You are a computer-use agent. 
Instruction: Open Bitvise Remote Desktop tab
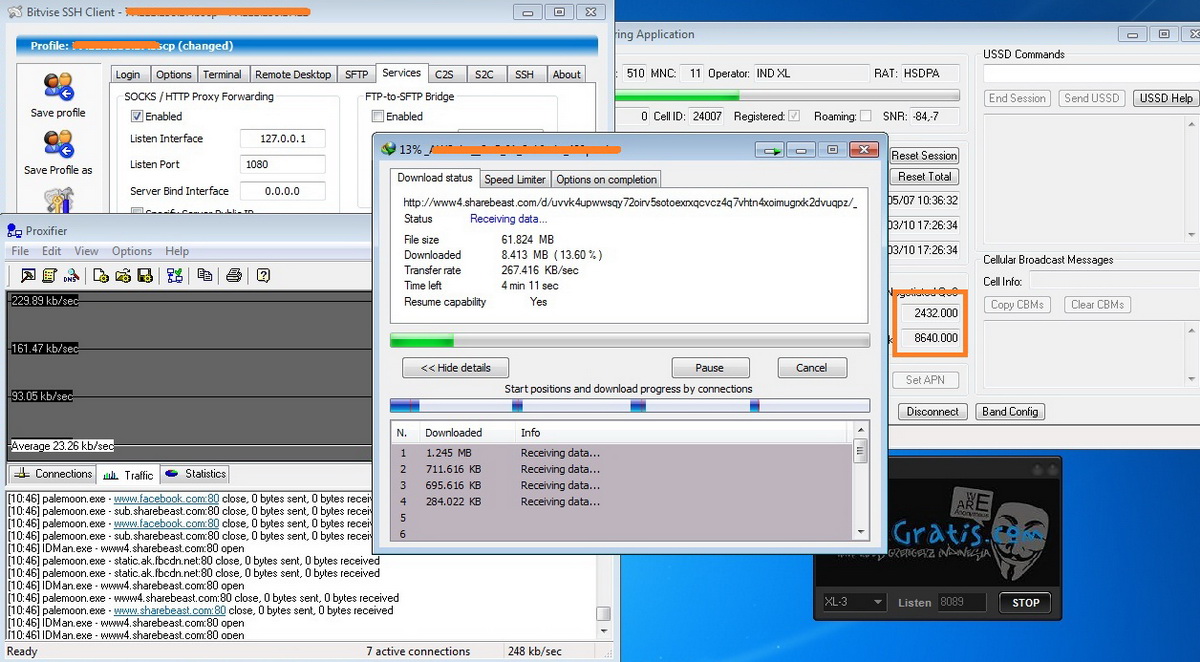pyautogui.click(x=293, y=74)
